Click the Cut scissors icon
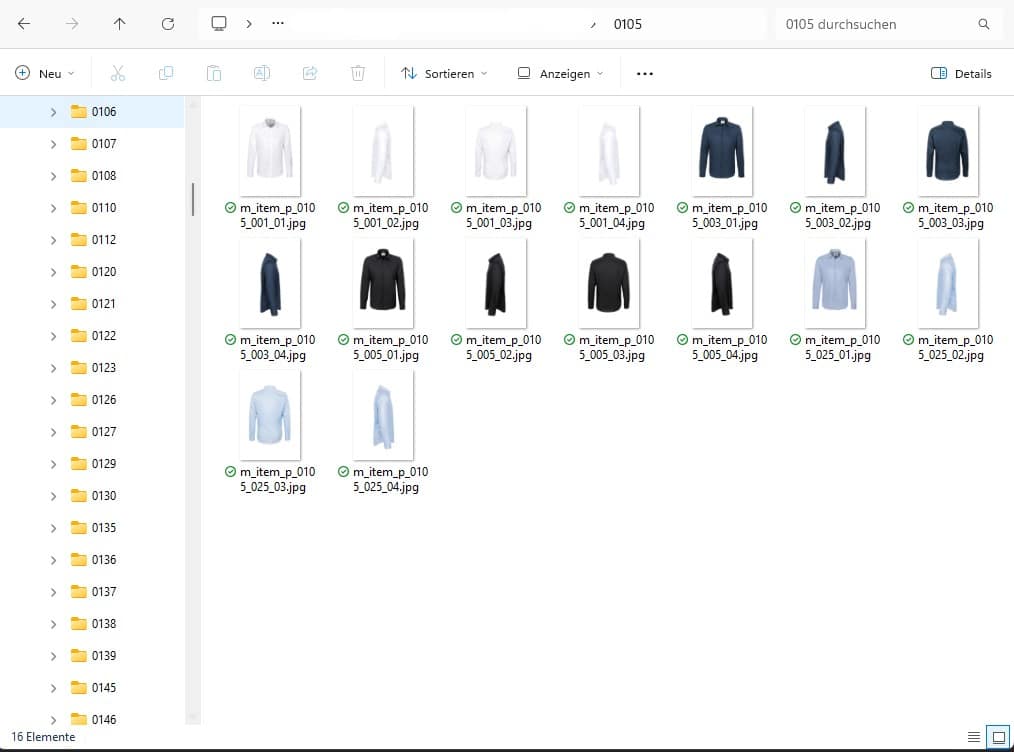Viewport: 1014px width, 752px height. [117, 73]
